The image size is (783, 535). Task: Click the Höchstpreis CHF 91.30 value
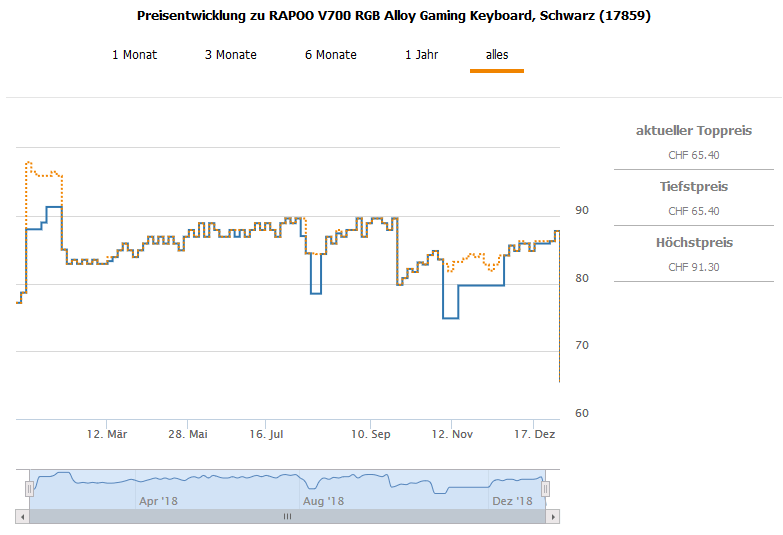pyautogui.click(x=693, y=267)
